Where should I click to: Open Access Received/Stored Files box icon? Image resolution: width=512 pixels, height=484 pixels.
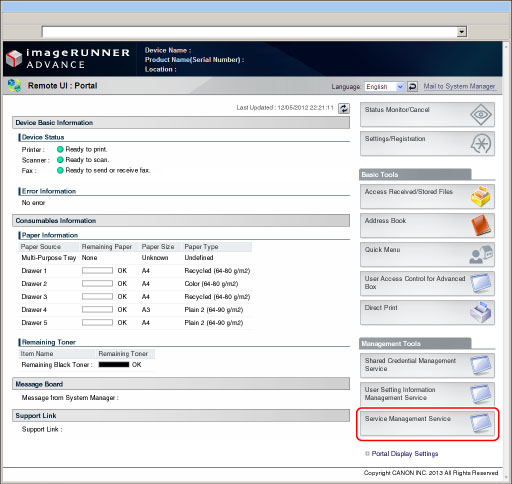point(481,196)
